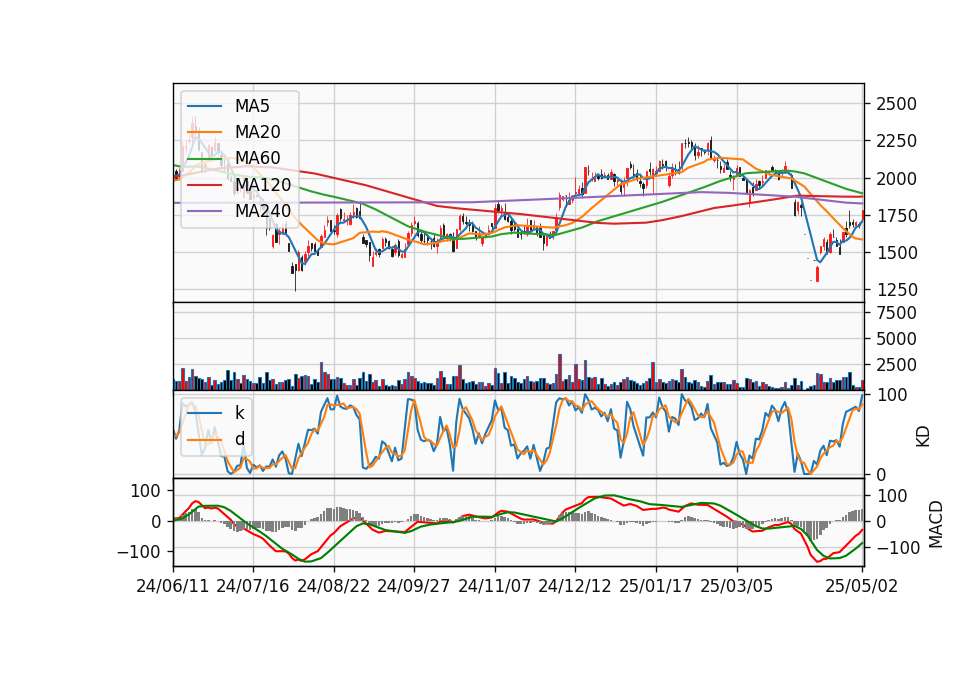
Task: Click the 24/12/12 date label
Action: (575, 586)
